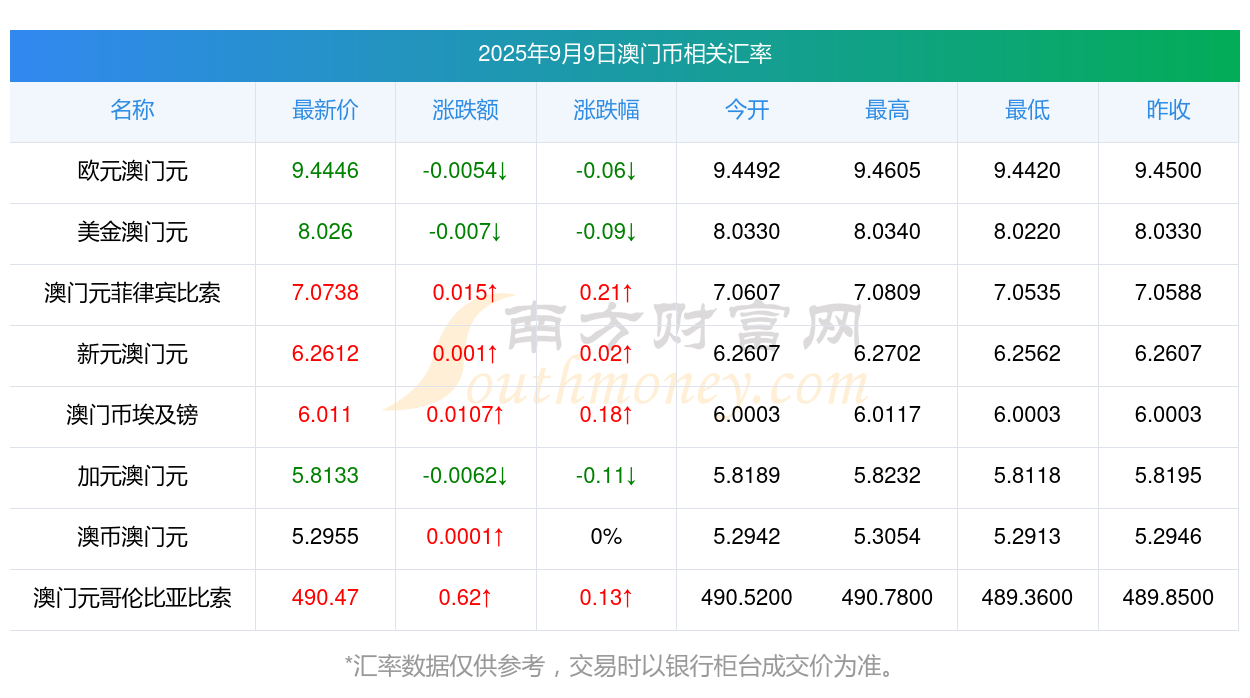Click the 新元澳门元 row name
Viewport: 1250px width, 698px height.
pyautogui.click(x=132, y=354)
